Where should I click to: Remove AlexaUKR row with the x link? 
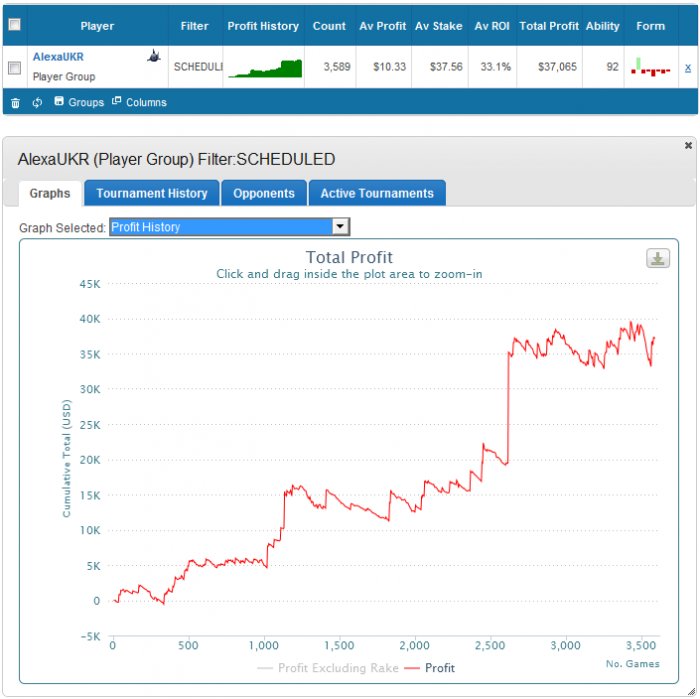[688, 68]
